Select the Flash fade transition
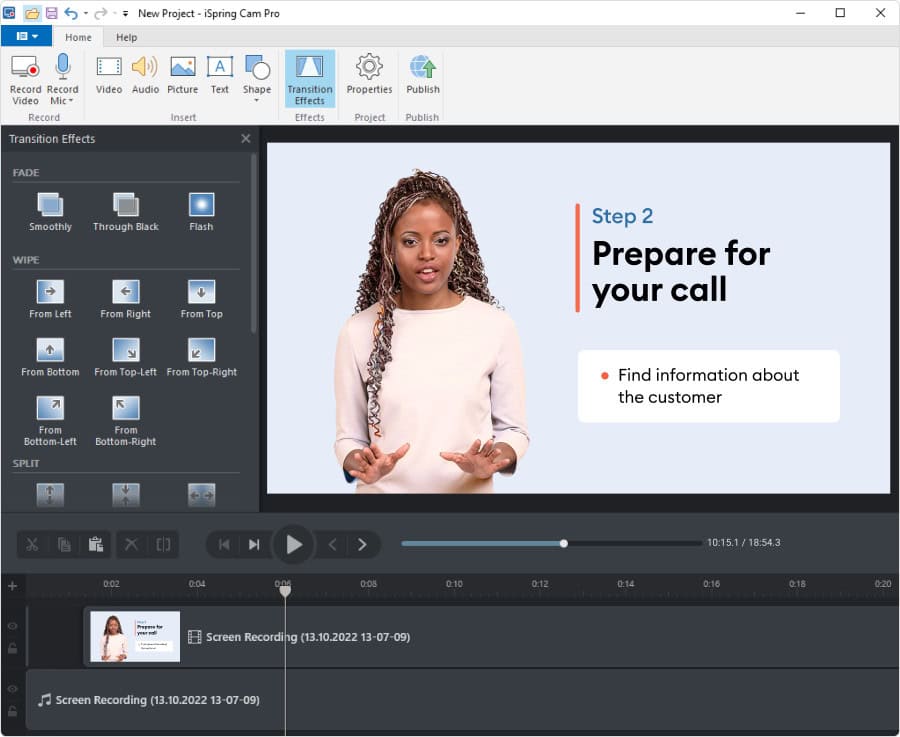Image resolution: width=900 pixels, height=737 pixels. coord(201,206)
